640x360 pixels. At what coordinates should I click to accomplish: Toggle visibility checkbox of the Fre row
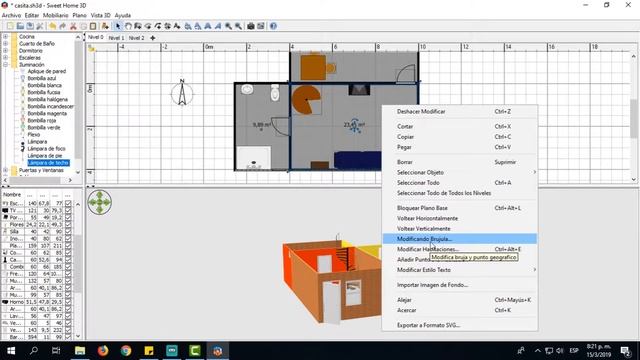point(68,274)
